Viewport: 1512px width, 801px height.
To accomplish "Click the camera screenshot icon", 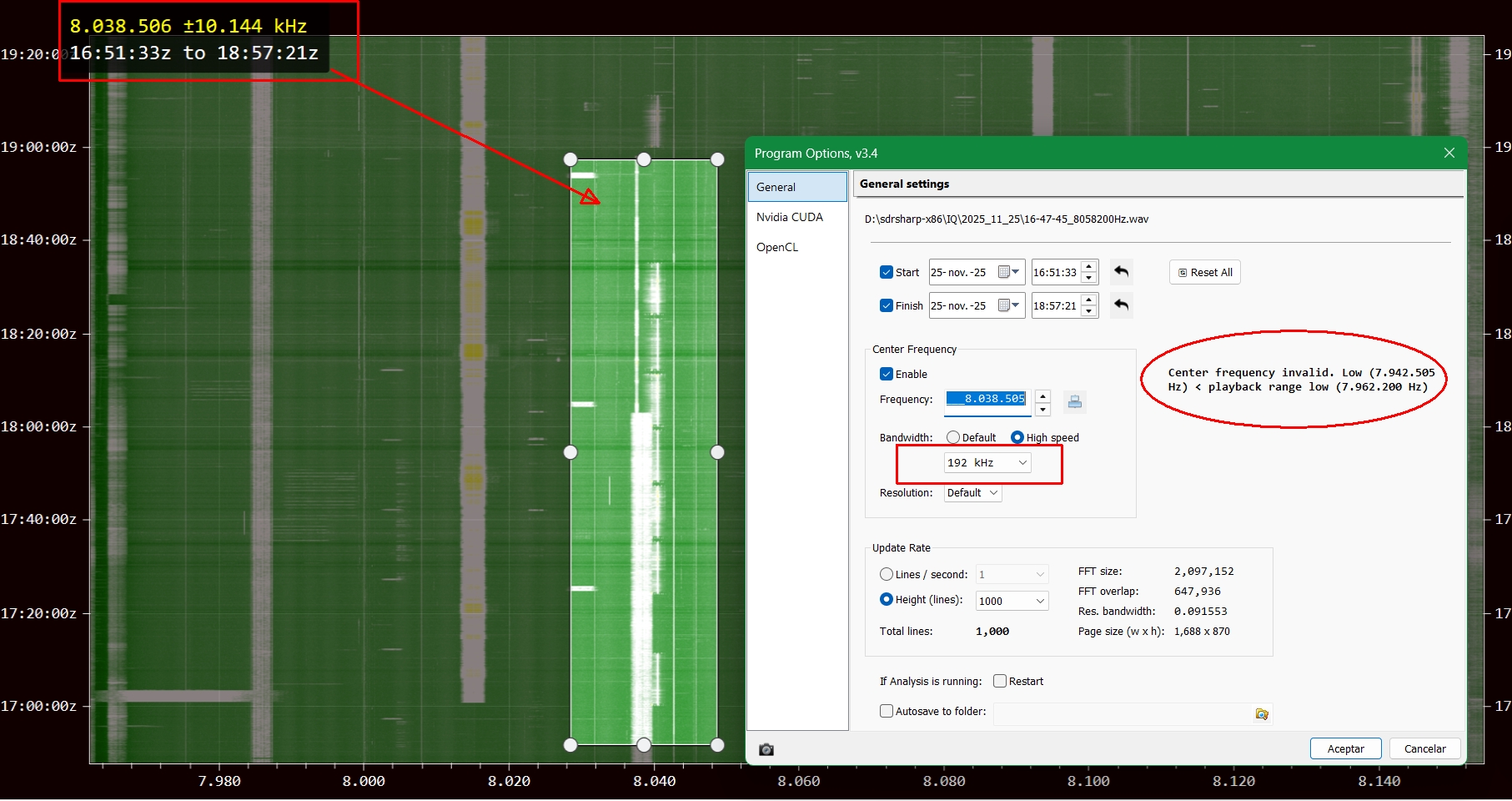I will (766, 749).
